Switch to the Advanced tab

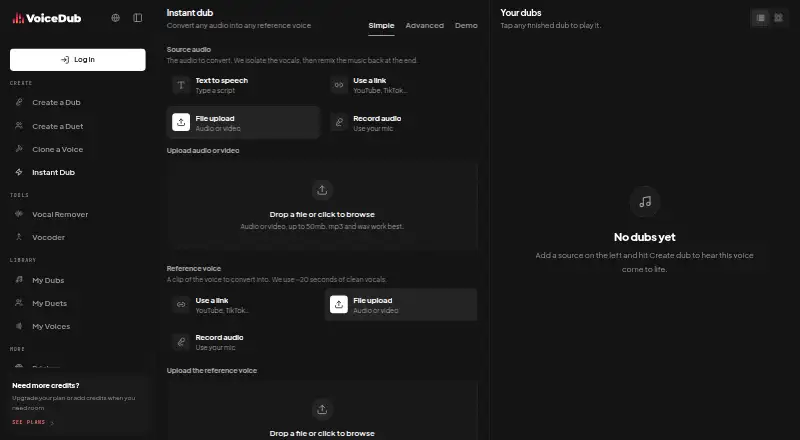[x=424, y=26]
